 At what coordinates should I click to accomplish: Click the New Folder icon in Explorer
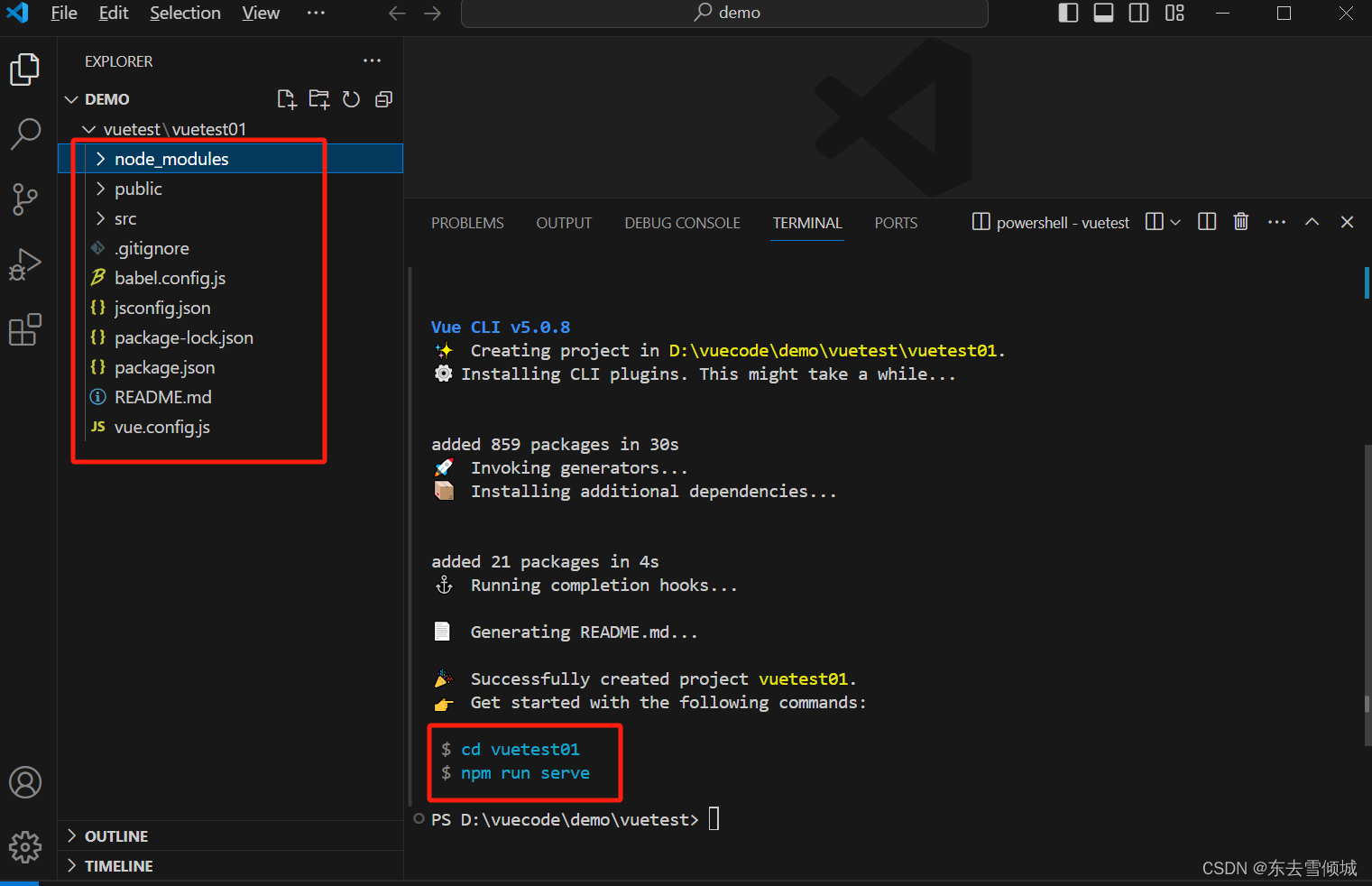click(x=319, y=99)
